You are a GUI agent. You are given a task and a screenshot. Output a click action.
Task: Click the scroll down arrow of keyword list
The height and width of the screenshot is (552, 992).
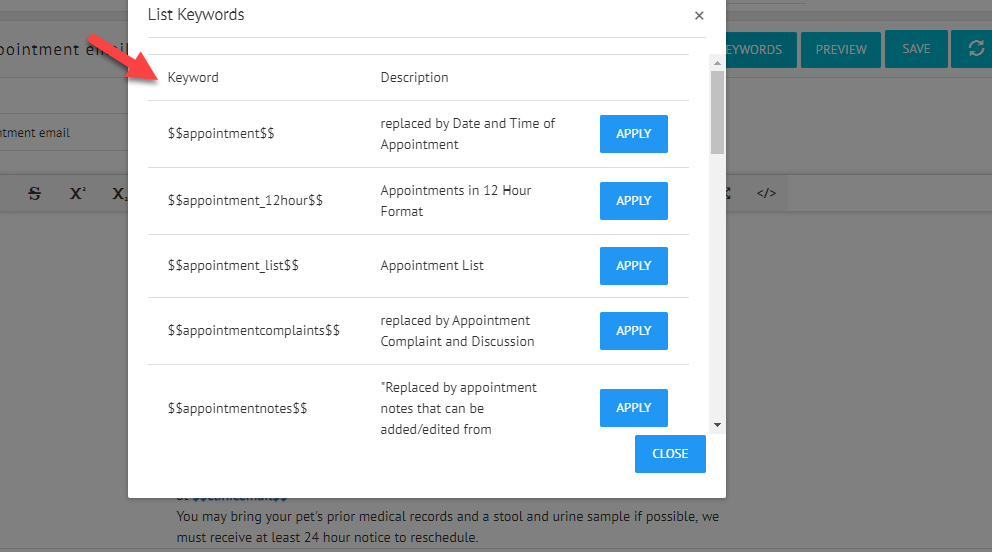[717, 425]
